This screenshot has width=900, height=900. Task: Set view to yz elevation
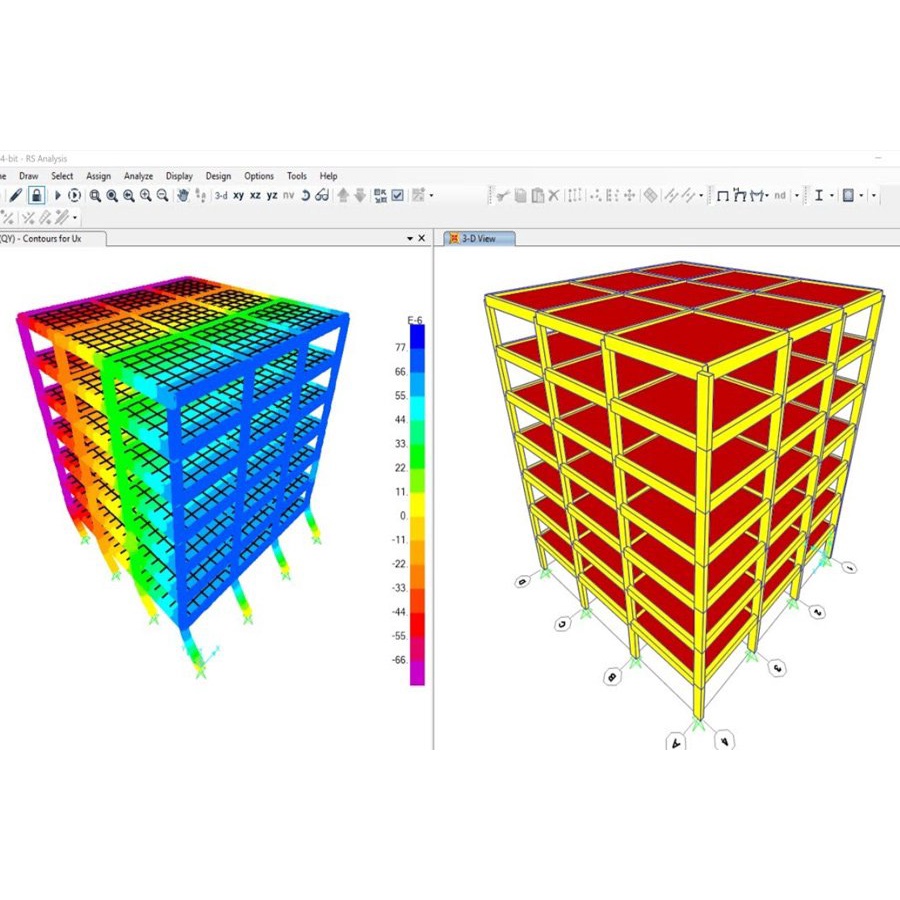click(x=272, y=196)
